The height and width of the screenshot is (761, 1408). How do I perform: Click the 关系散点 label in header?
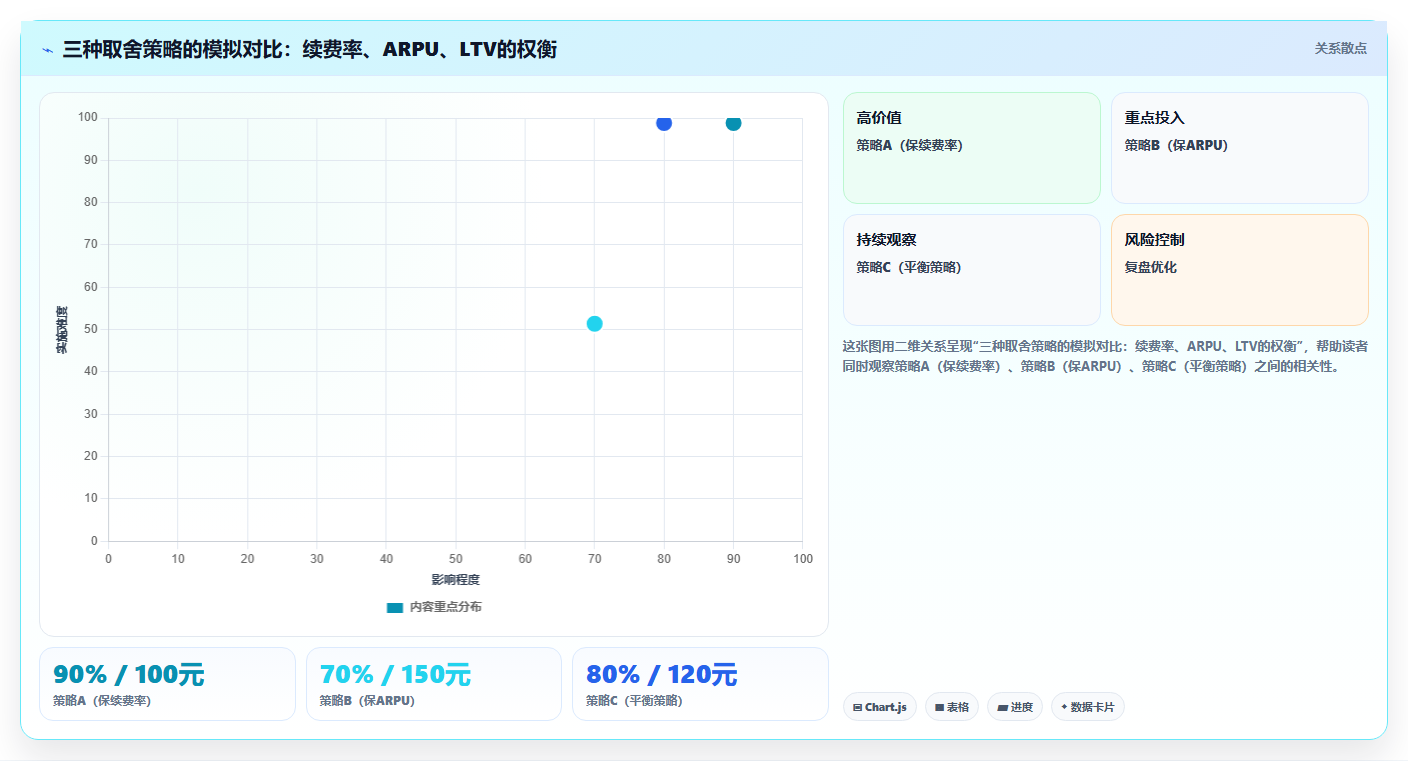(x=1340, y=48)
